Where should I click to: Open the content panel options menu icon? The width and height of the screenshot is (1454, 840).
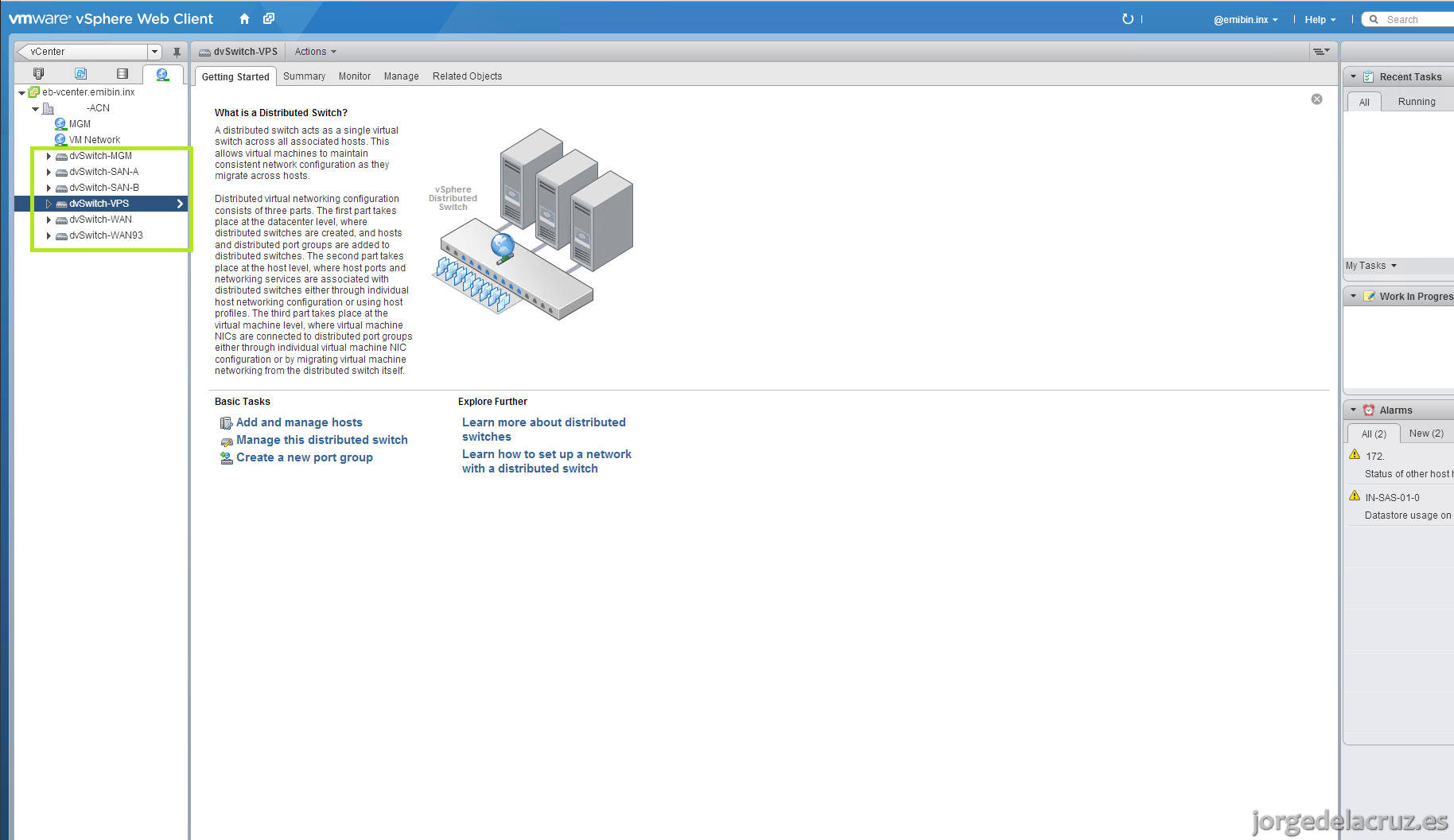[1320, 52]
